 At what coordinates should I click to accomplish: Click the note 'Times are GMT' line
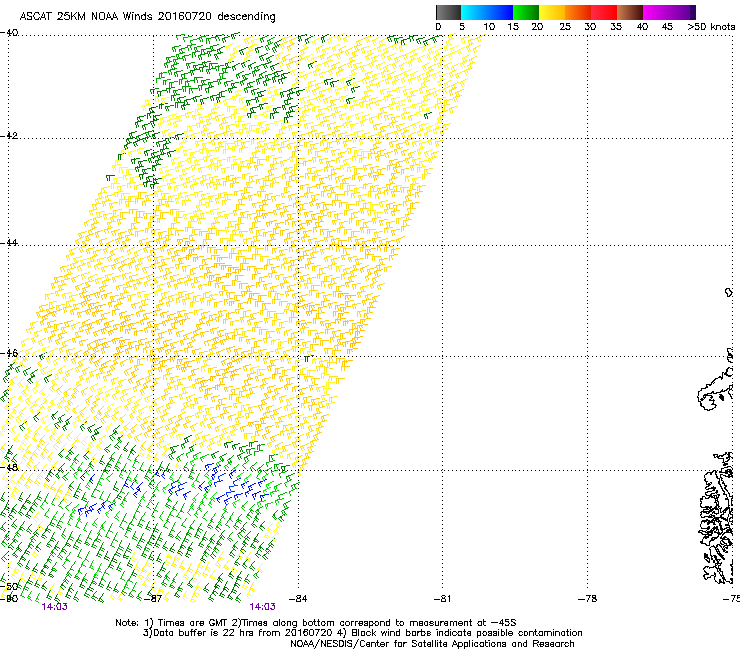click(x=316, y=623)
